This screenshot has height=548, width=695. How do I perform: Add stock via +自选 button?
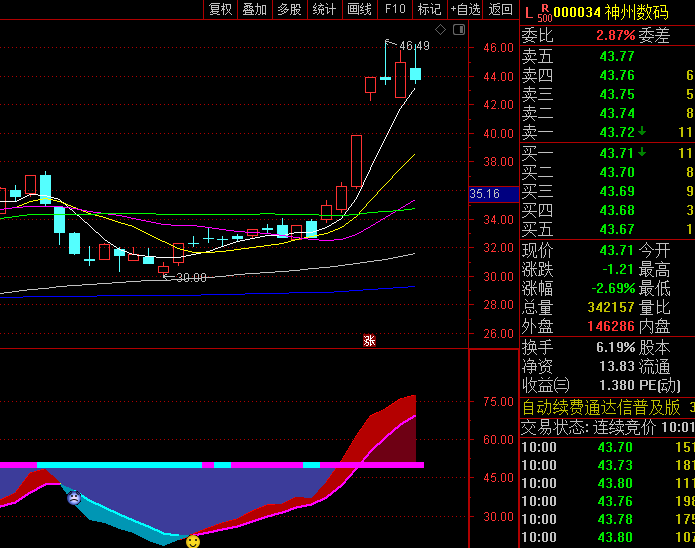tap(465, 10)
